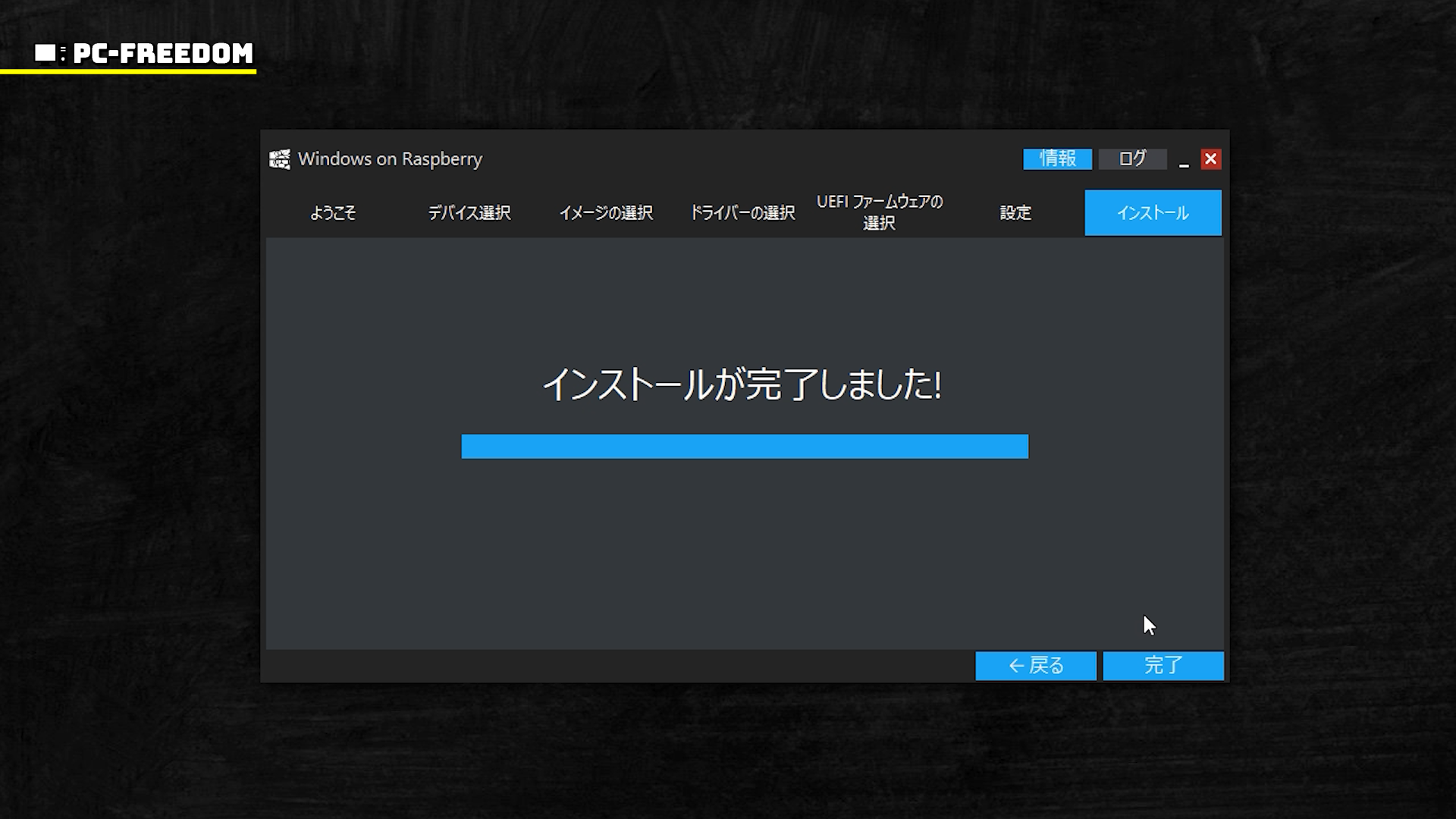
Task: Select the イメージの選択 tab
Action: click(x=606, y=213)
